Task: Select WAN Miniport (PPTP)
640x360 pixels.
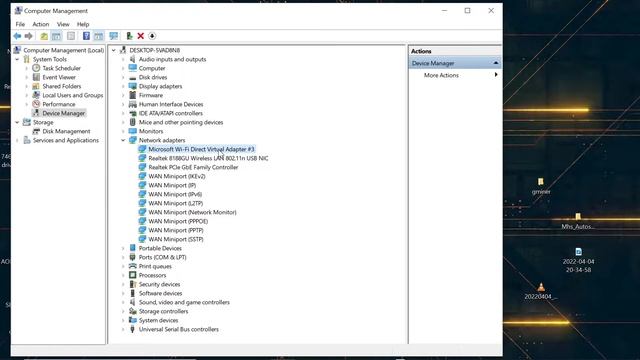Action: (176, 230)
